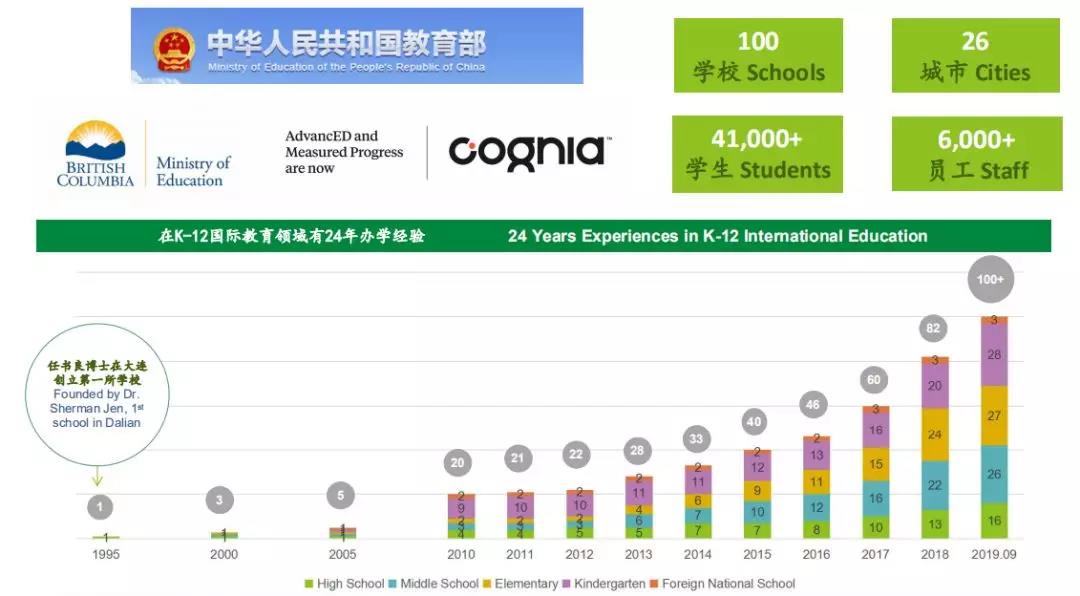Click the 26 Cities green box
This screenshot has height=596, width=1080.
click(975, 56)
